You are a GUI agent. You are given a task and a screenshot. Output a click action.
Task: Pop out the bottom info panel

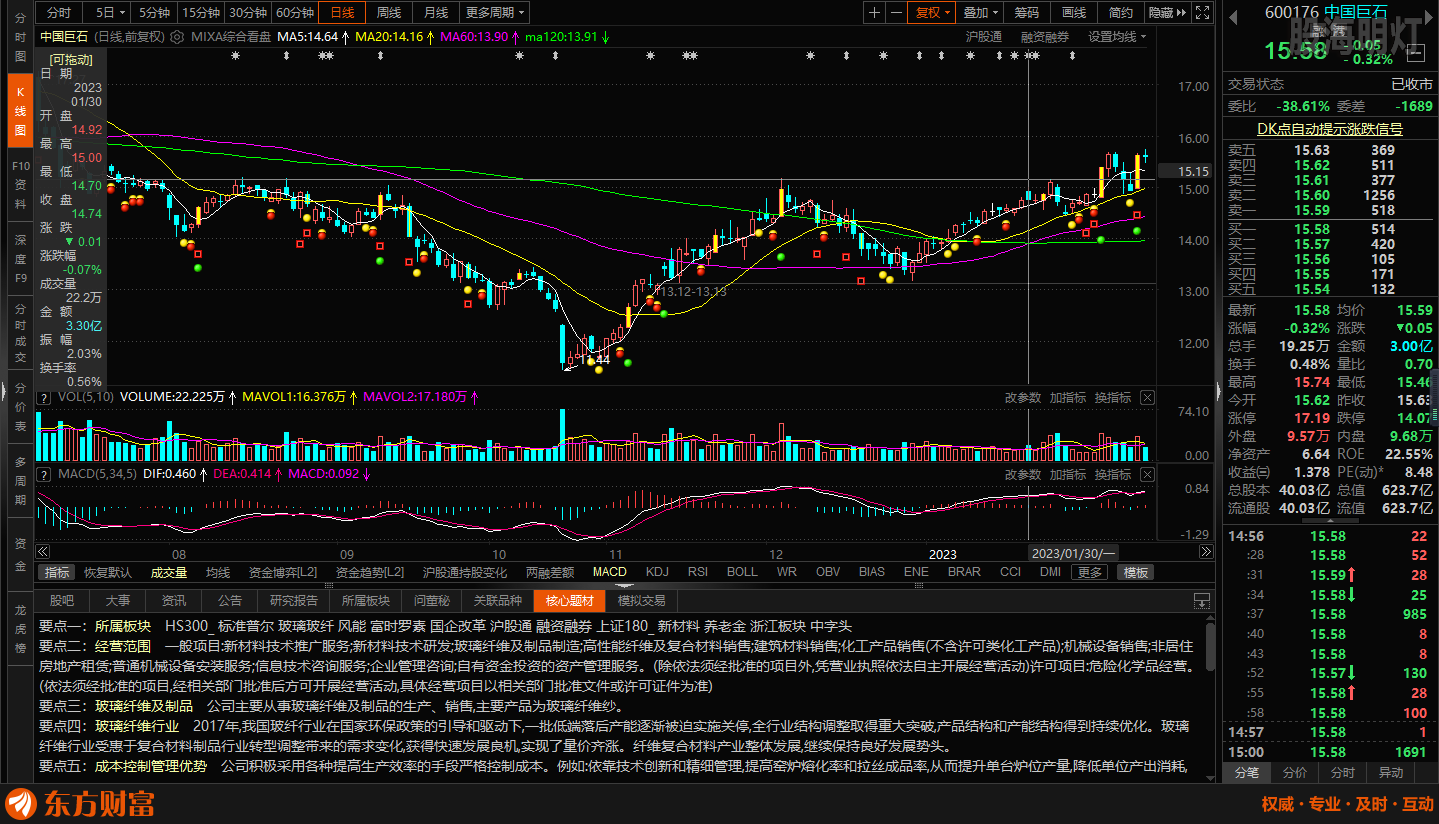pos(1202,601)
